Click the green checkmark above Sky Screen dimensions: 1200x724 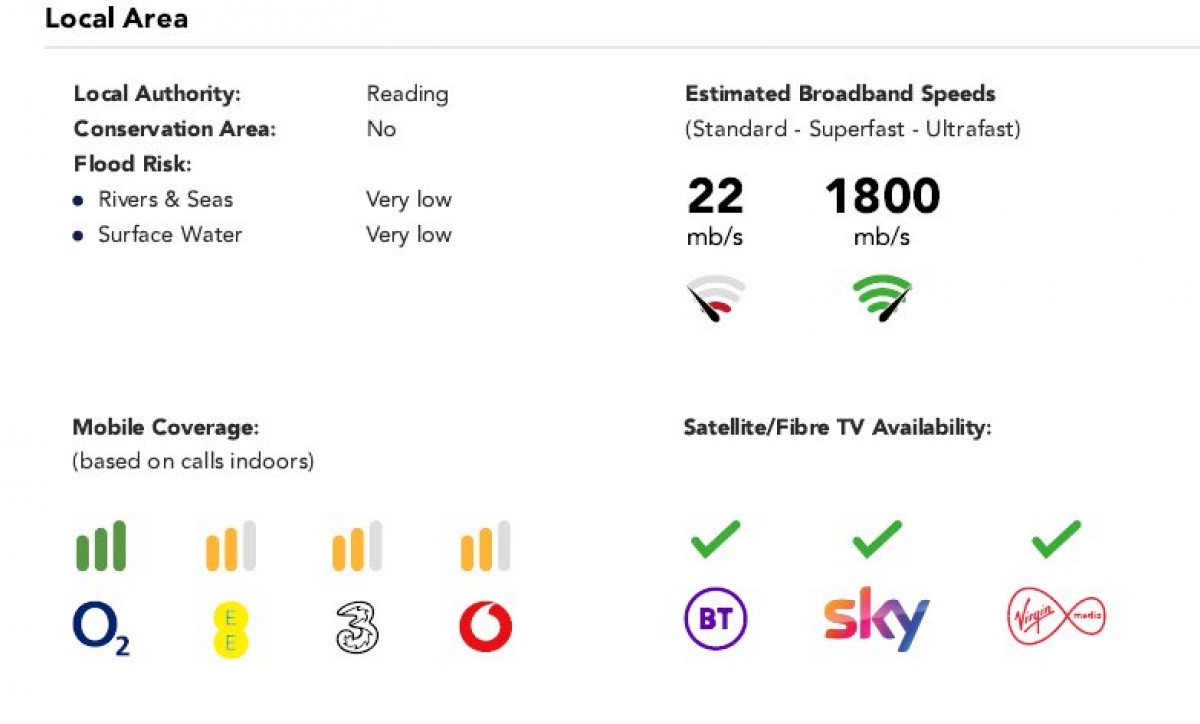pos(877,539)
